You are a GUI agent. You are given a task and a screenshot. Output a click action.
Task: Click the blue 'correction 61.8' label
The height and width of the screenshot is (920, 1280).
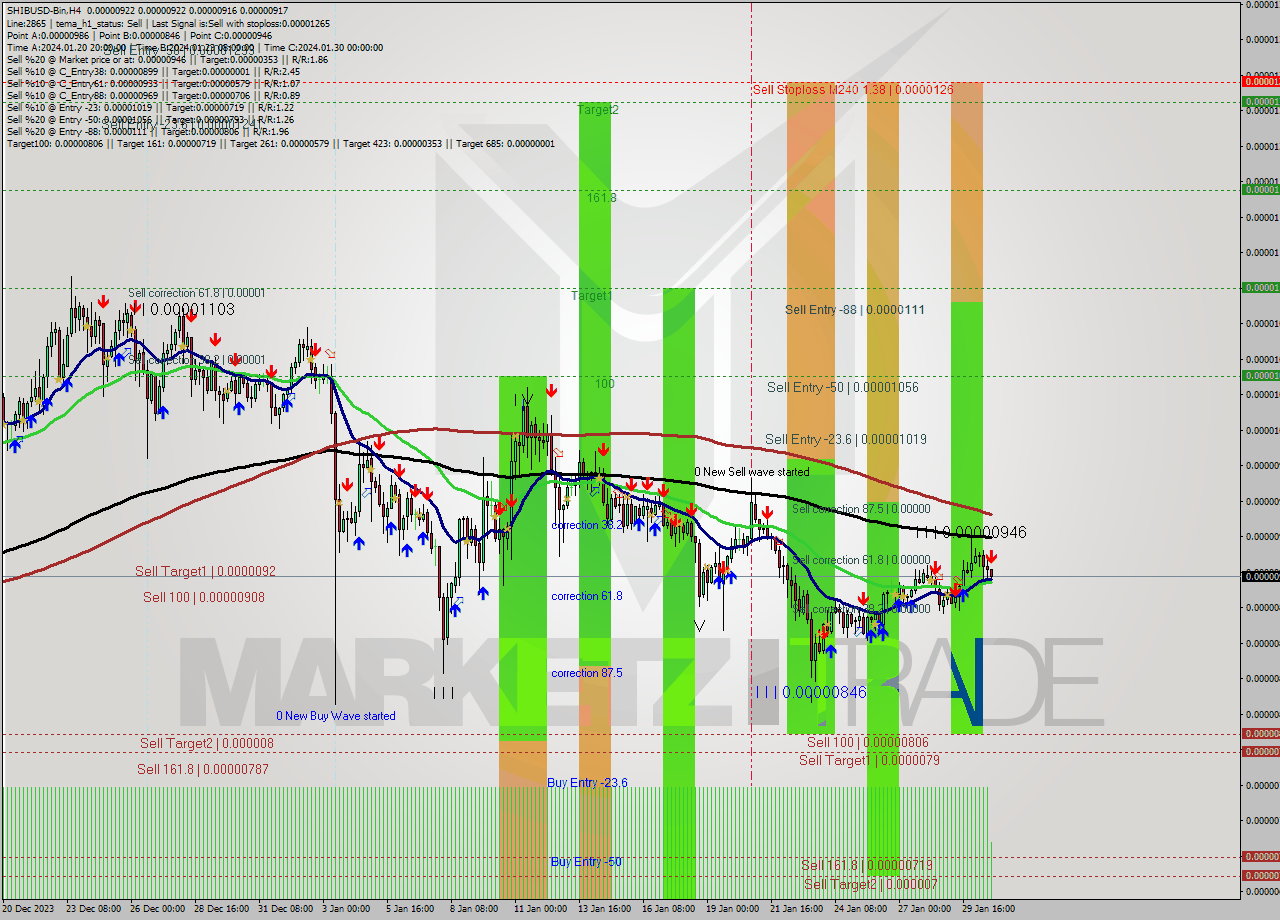click(587, 596)
